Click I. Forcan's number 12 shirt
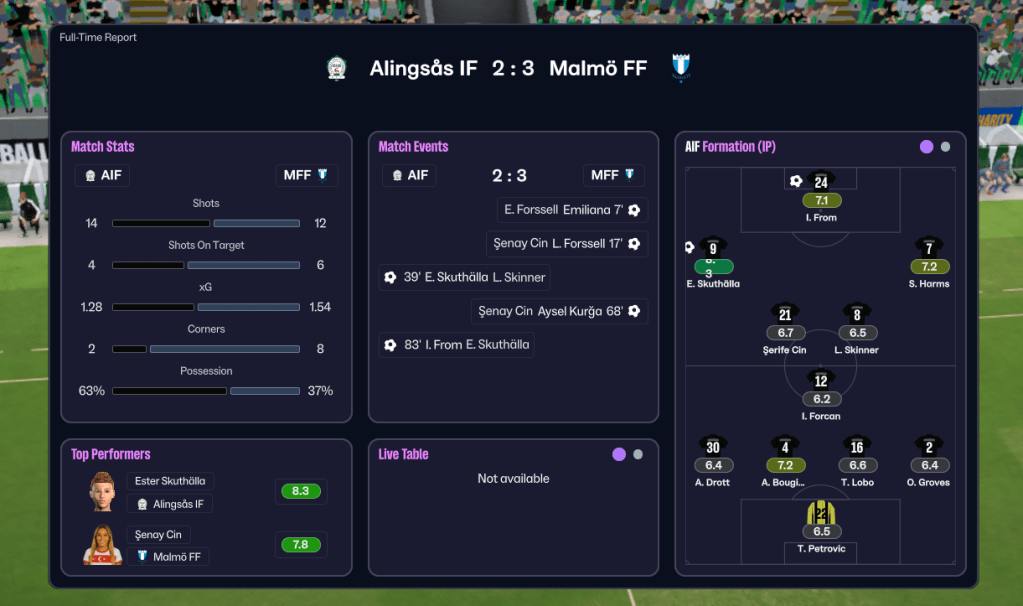Image resolution: width=1023 pixels, height=606 pixels. pyautogui.click(x=821, y=380)
